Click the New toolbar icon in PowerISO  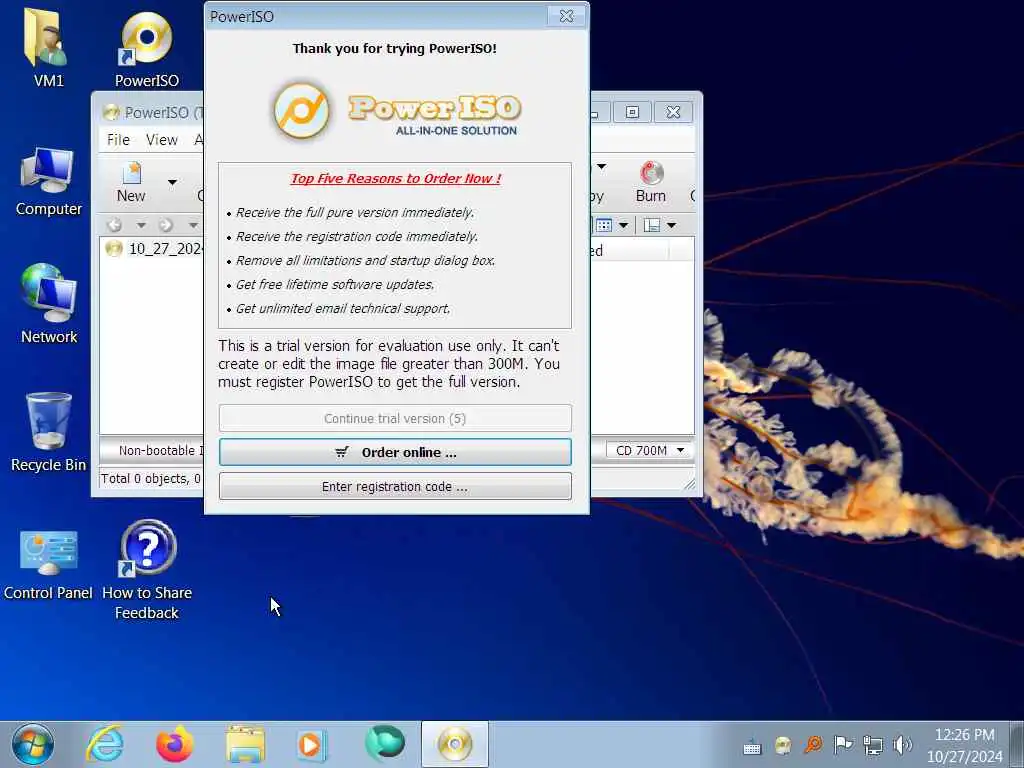(131, 183)
